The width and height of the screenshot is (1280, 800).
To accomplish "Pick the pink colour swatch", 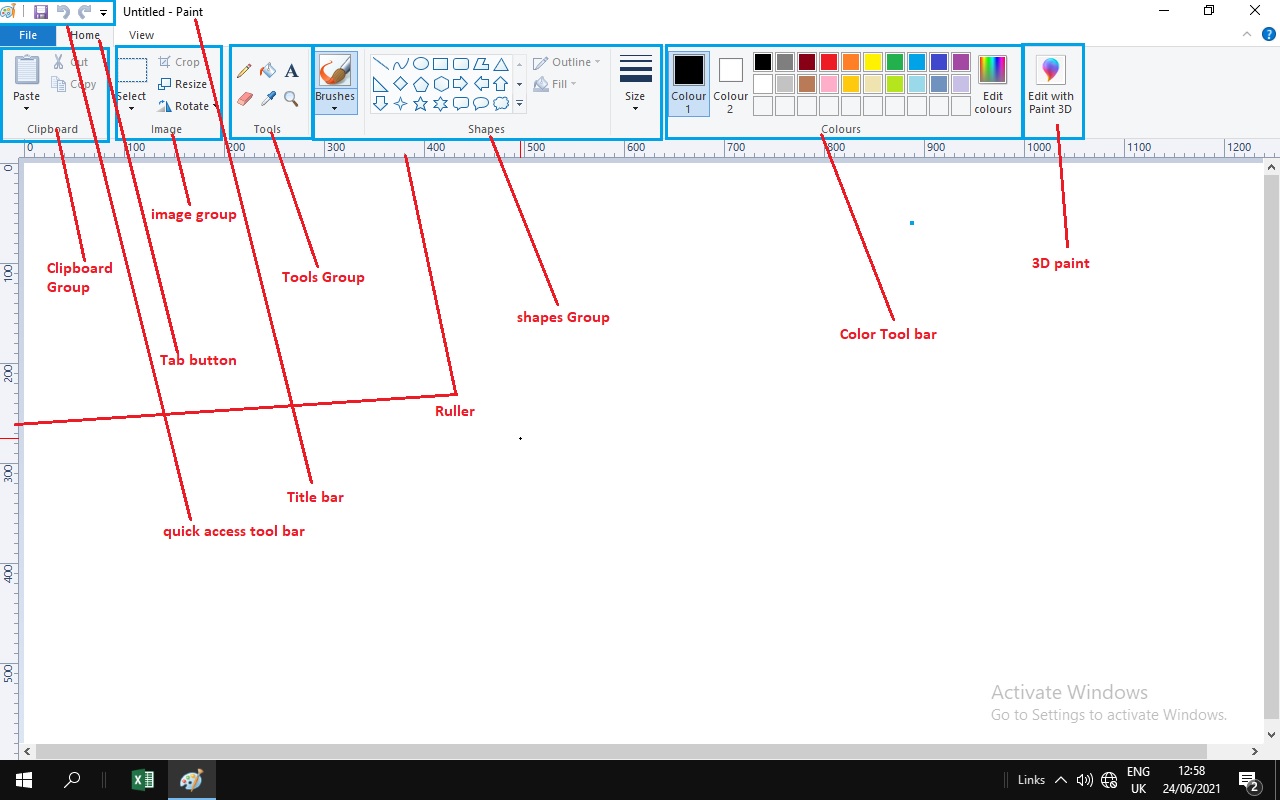I will 829,84.
